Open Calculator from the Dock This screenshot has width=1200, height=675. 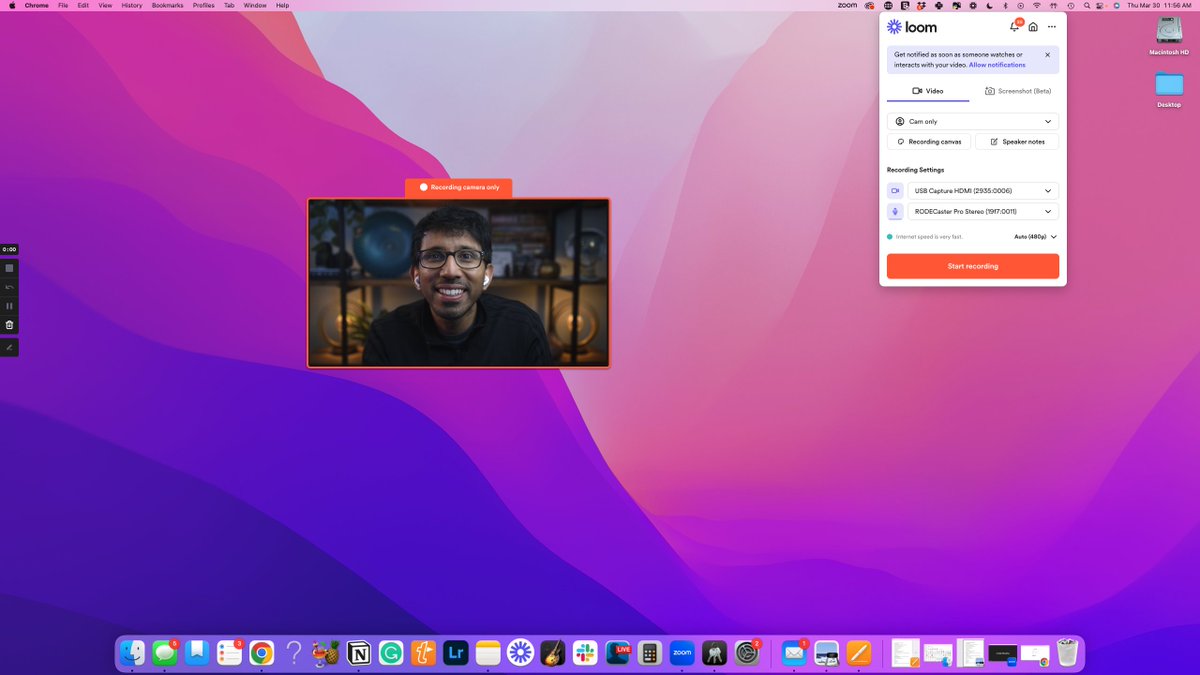(649, 653)
